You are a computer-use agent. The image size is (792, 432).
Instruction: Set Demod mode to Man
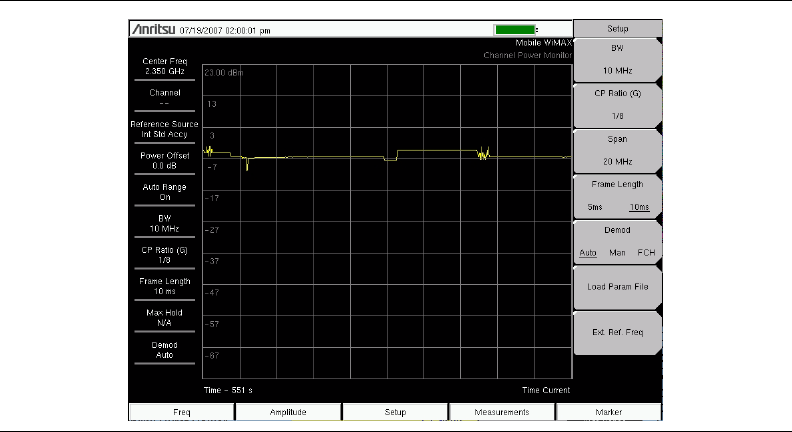click(617, 253)
